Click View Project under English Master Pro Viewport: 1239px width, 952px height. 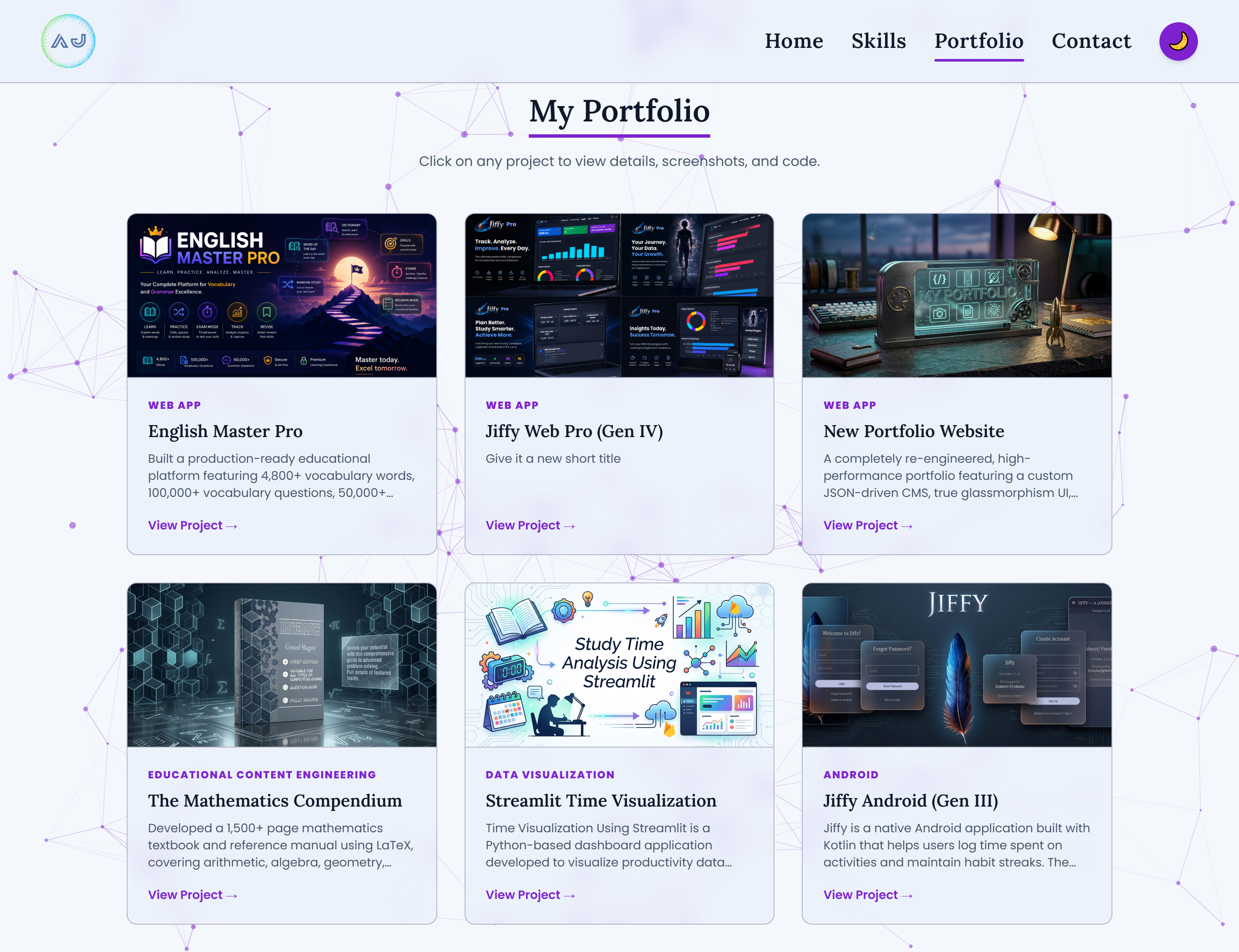193,525
